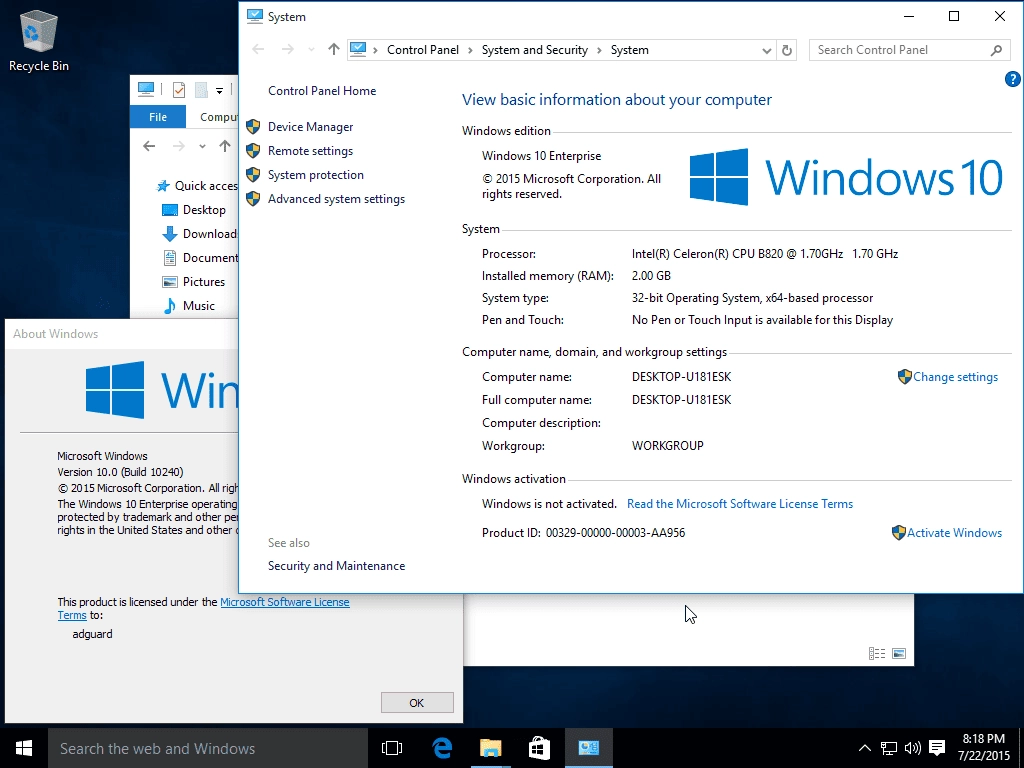Image resolution: width=1024 pixels, height=768 pixels.
Task: Click the Control Panel taskbar button
Action: tap(588, 748)
